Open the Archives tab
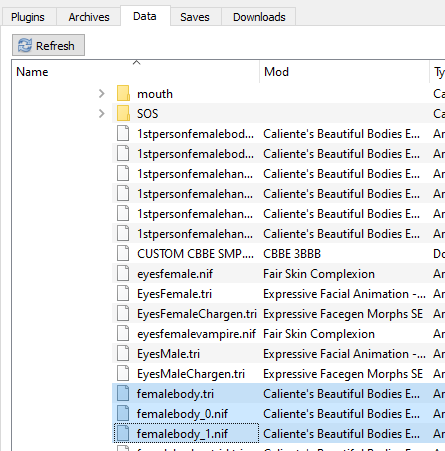Viewport: 445px width, 451px height. click(x=89, y=17)
